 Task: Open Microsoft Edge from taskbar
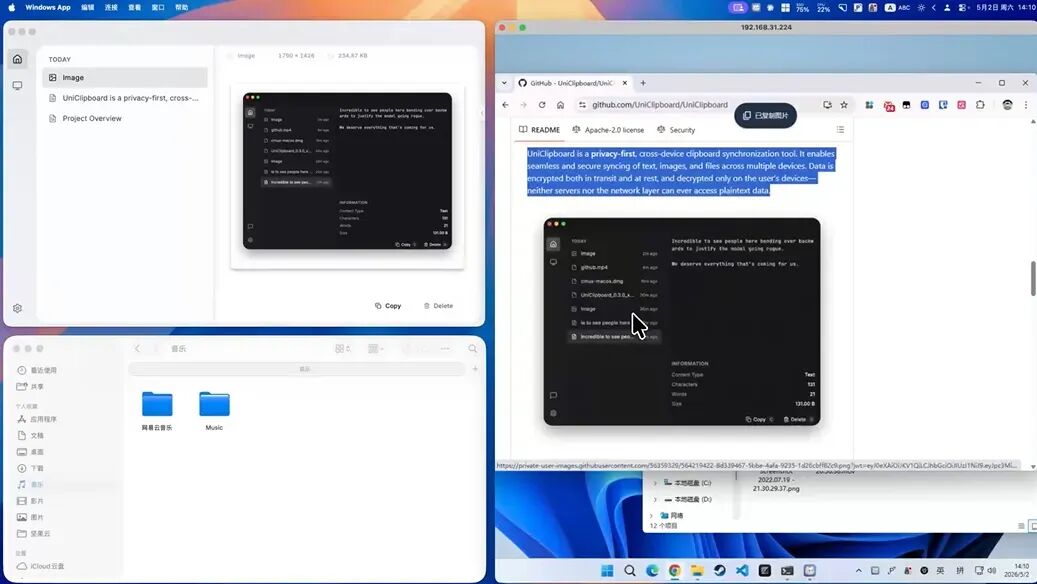click(x=652, y=570)
